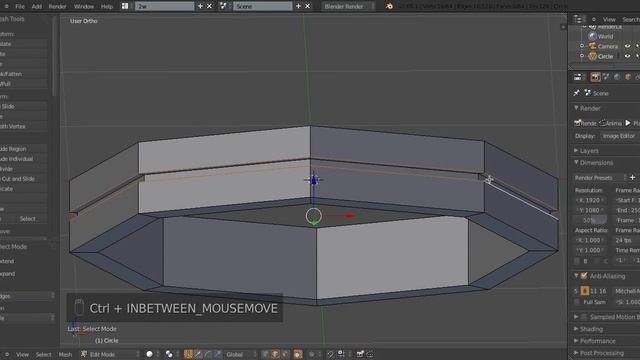The width and height of the screenshot is (640, 360).
Task: Enable the Full Sample checkbox
Action: point(577,302)
